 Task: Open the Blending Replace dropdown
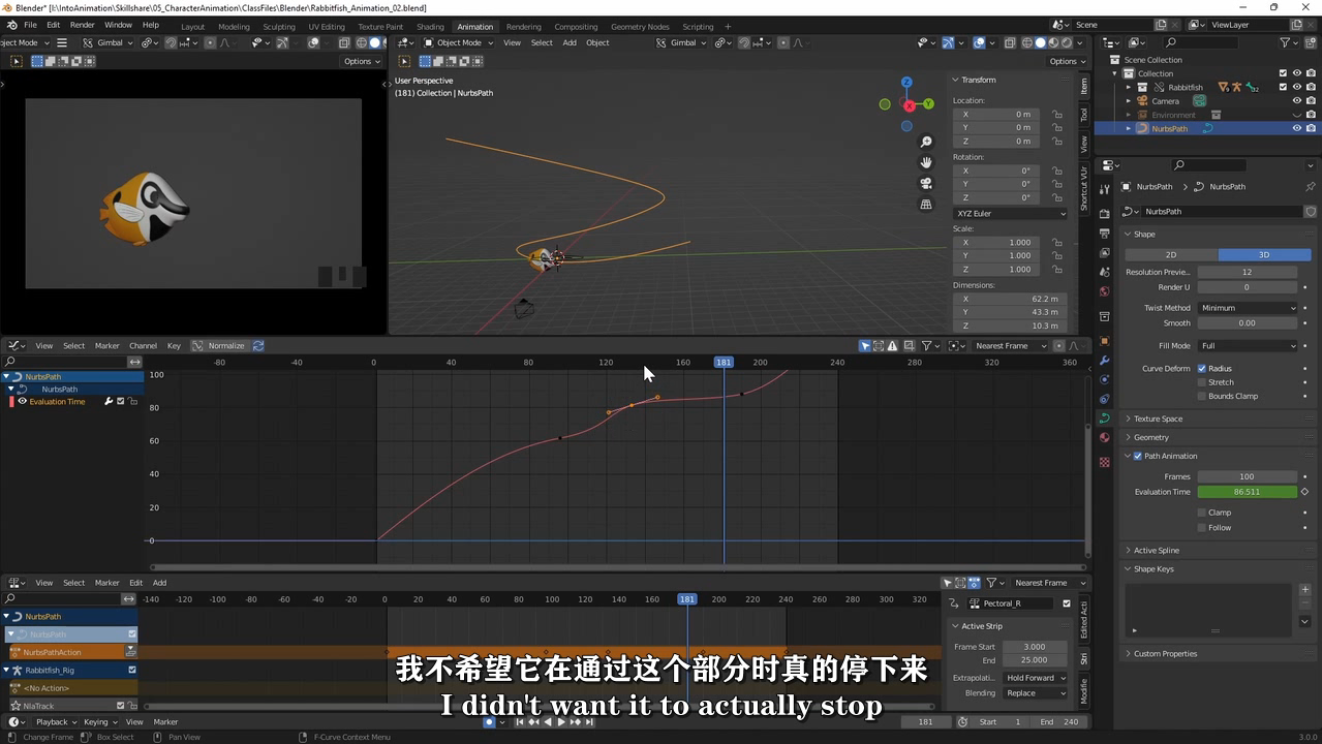[x=1035, y=693]
